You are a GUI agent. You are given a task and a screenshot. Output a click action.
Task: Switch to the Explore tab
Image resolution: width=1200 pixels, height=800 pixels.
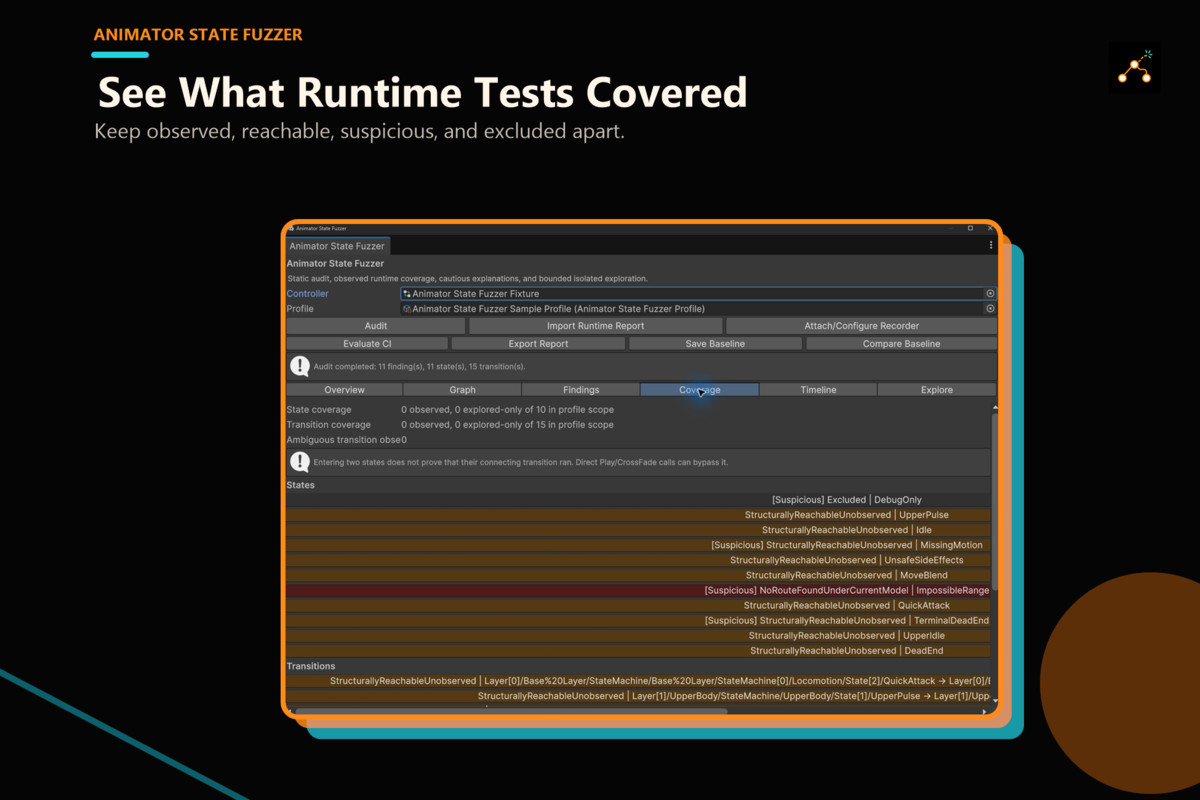pos(937,390)
